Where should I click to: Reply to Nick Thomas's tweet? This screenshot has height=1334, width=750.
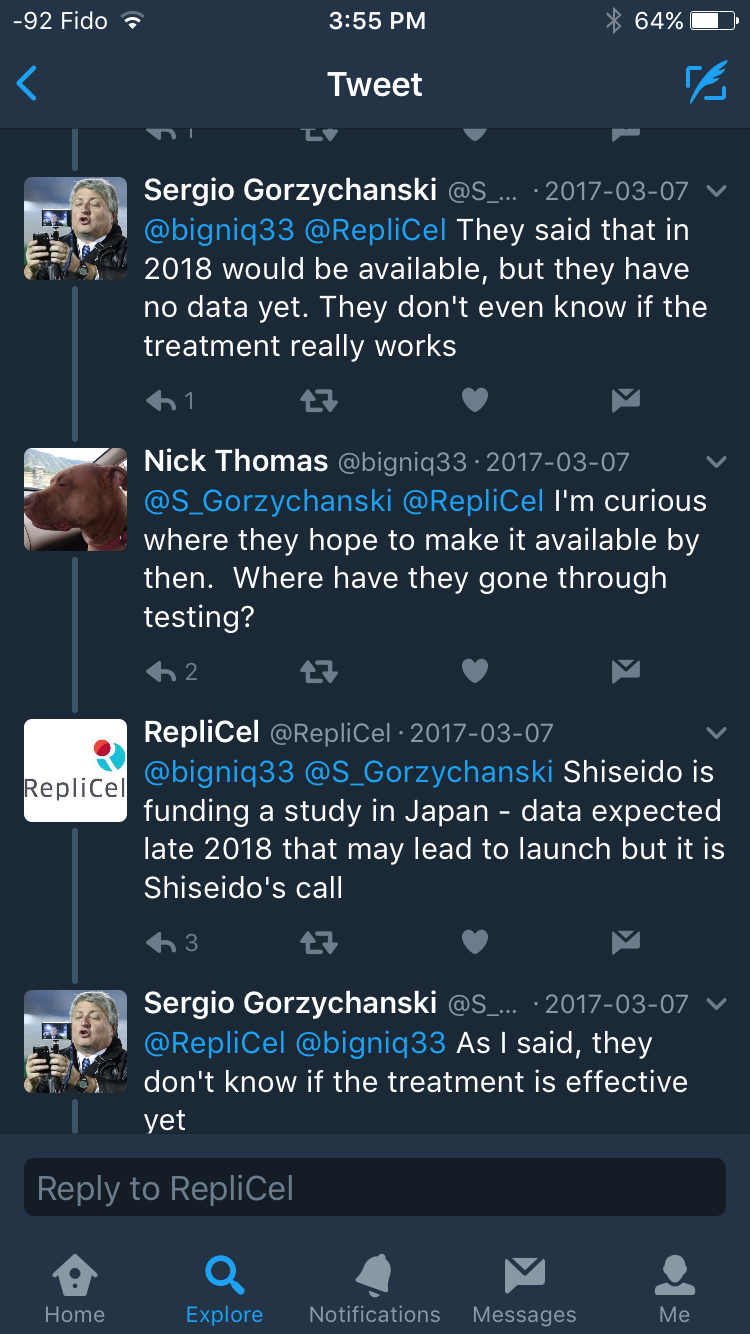click(x=161, y=672)
